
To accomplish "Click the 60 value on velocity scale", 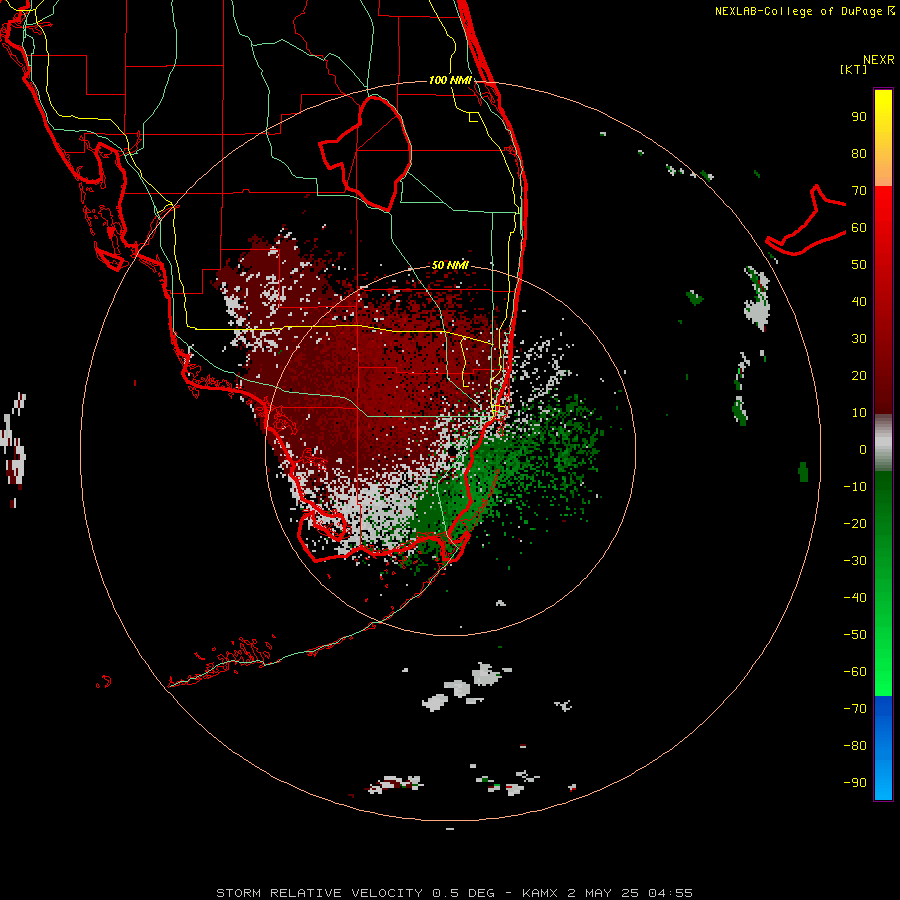I will click(x=859, y=227).
